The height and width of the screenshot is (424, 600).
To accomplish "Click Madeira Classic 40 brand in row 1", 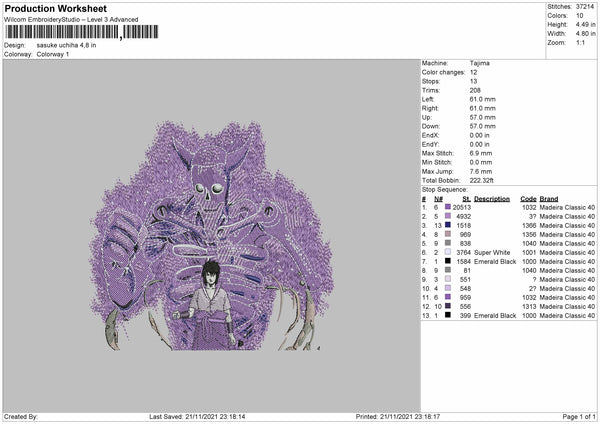I will [567, 207].
